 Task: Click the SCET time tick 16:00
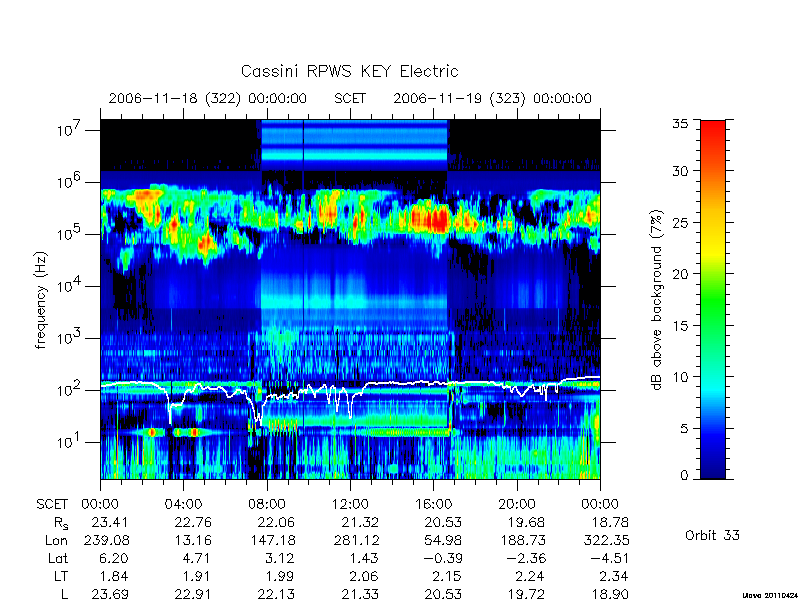pyautogui.click(x=434, y=504)
